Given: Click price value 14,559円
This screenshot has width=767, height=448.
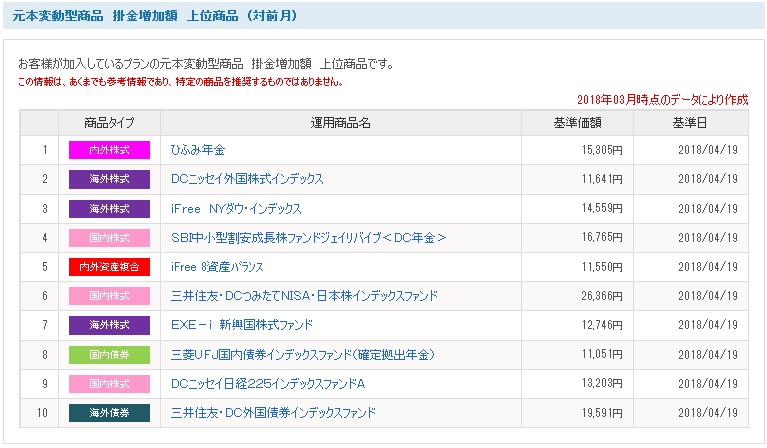Looking at the screenshot, I should tap(602, 209).
